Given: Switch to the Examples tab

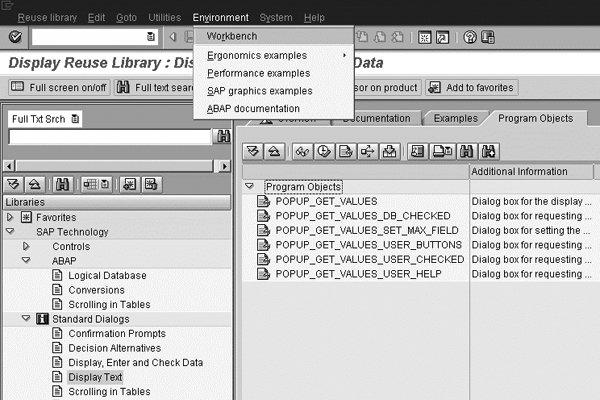Looking at the screenshot, I should 453,118.
